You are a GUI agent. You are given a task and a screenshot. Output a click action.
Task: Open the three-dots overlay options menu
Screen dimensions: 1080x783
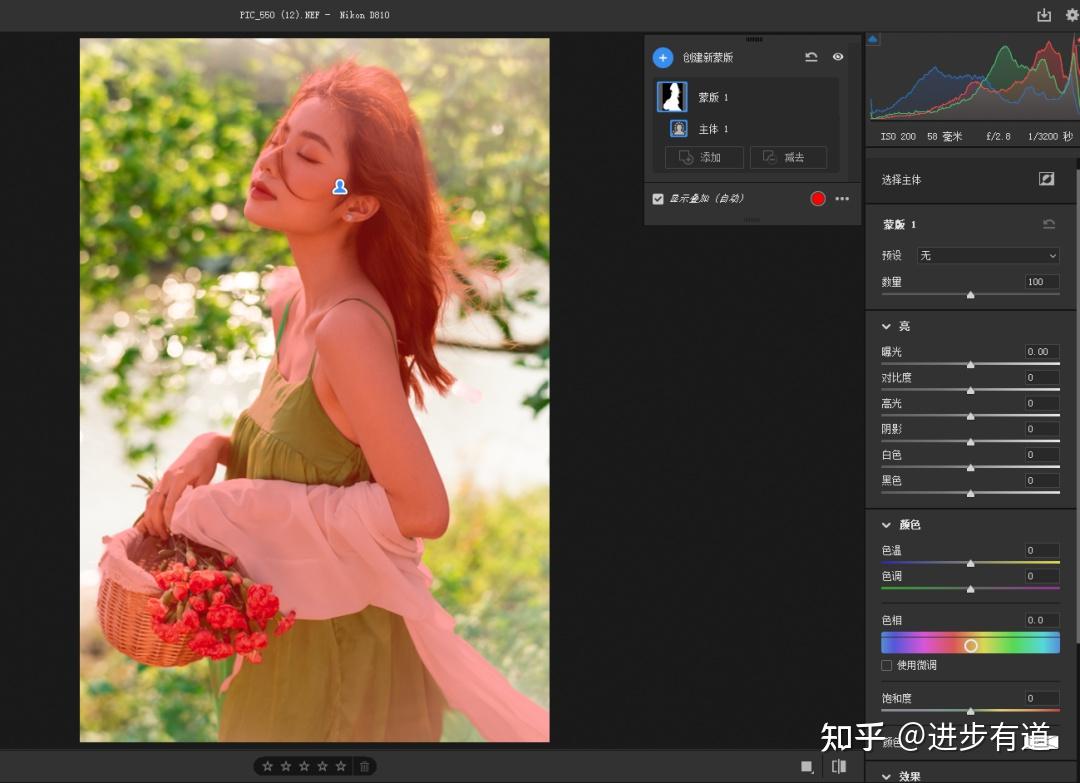tap(842, 199)
